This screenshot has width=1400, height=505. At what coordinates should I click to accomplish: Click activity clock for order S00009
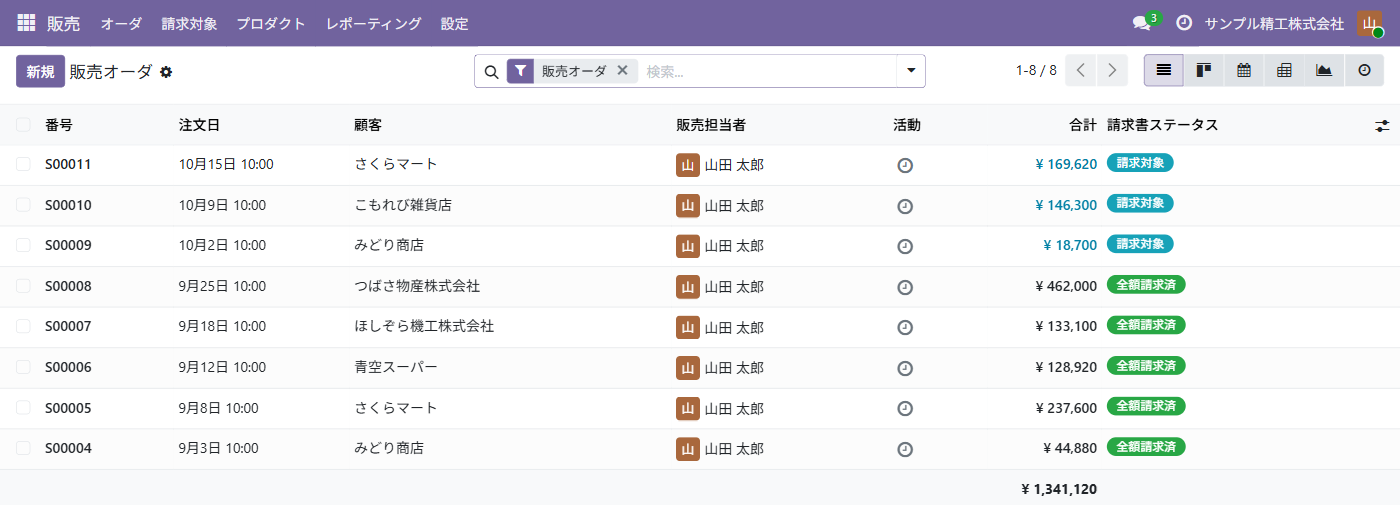point(905,246)
